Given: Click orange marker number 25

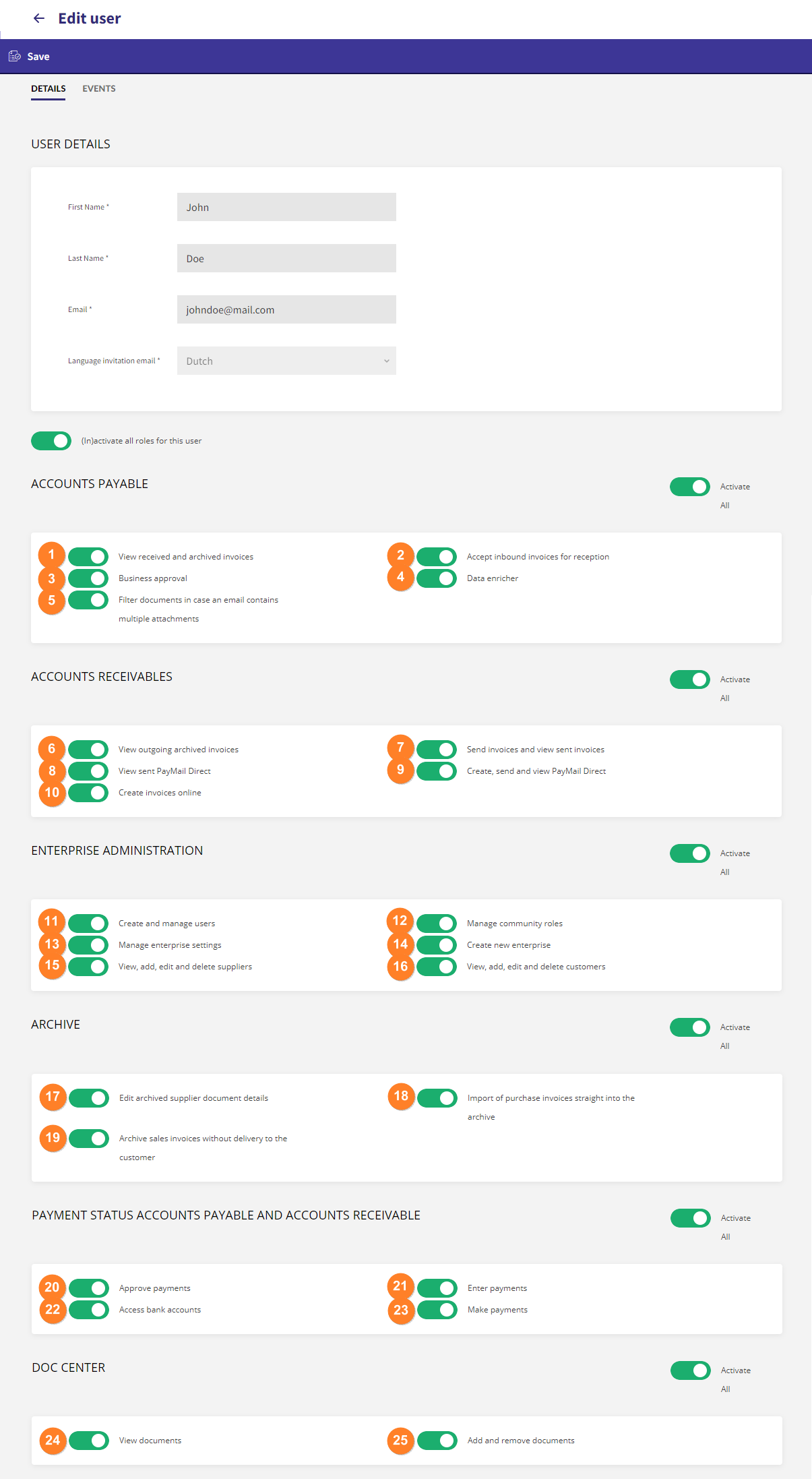Looking at the screenshot, I should click(x=401, y=1441).
